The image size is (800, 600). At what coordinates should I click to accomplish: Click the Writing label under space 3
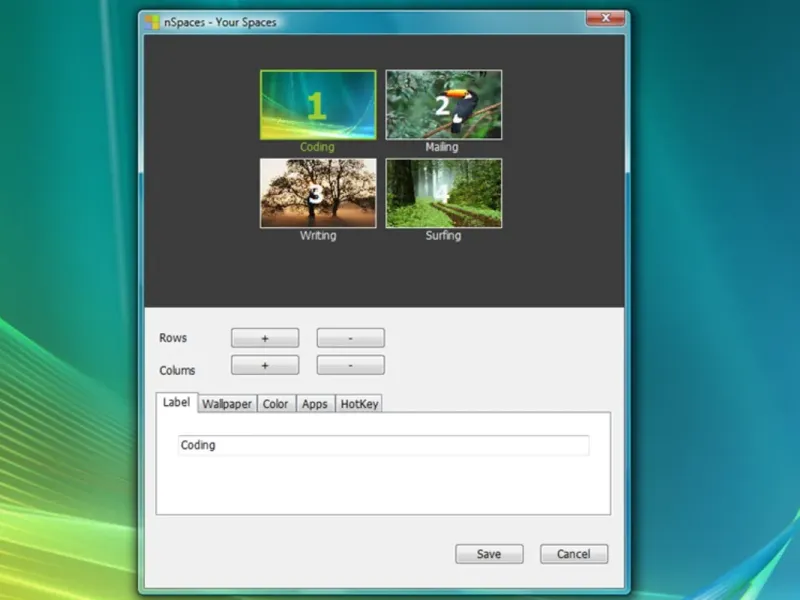coord(318,236)
